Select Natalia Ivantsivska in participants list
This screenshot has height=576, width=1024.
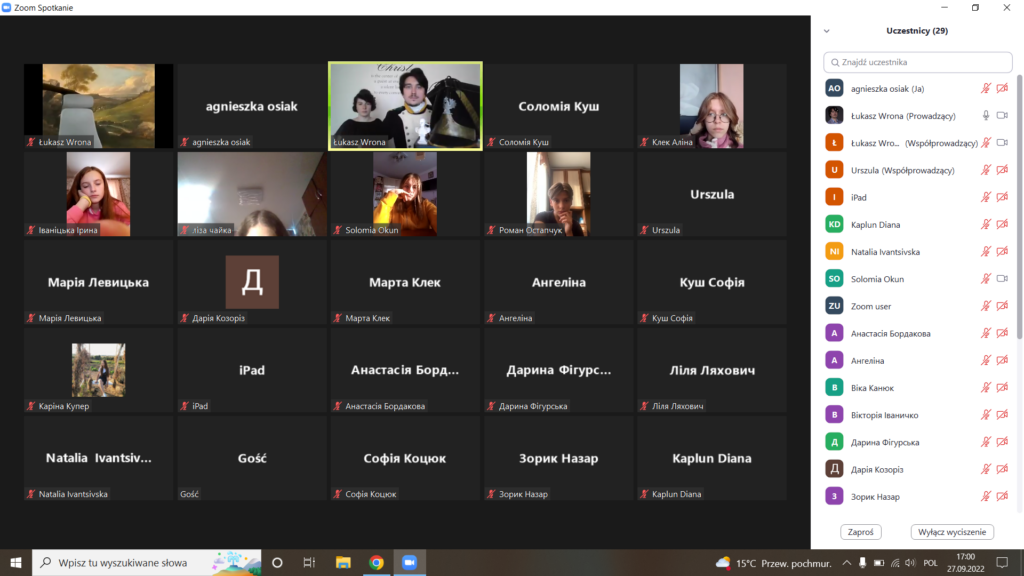885,252
